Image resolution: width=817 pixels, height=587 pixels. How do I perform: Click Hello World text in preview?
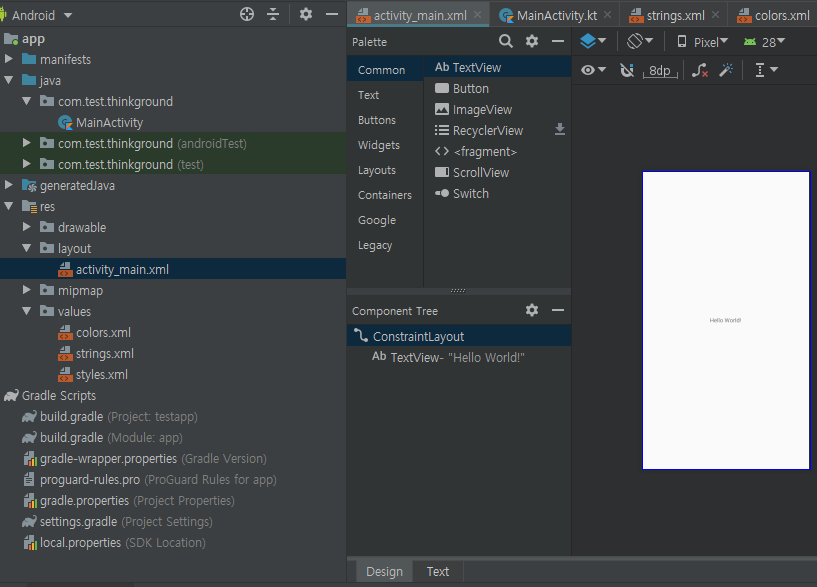725,320
